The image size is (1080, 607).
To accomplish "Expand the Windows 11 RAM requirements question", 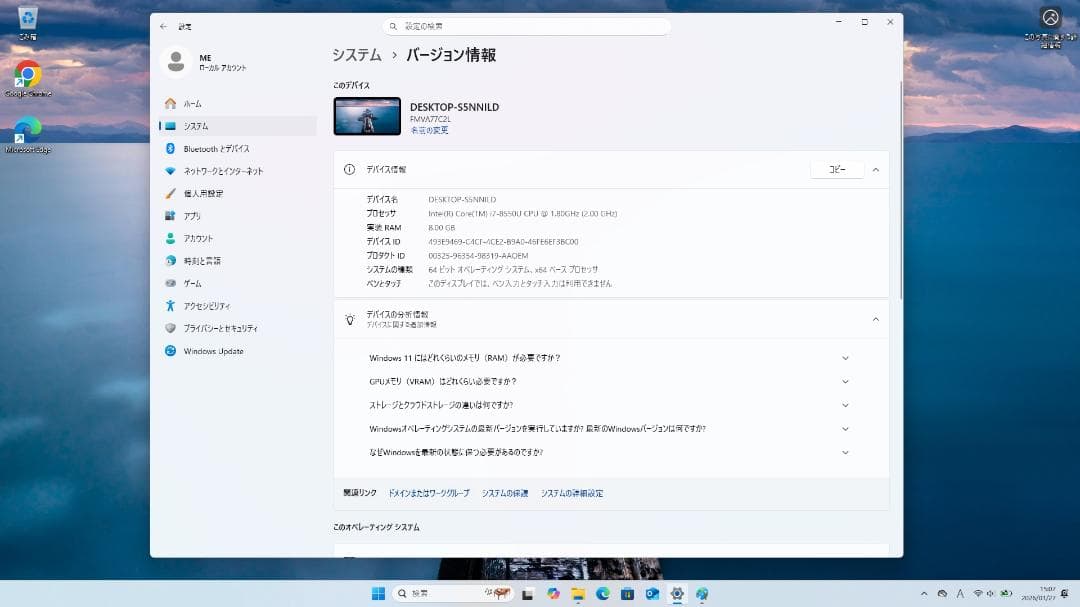I will tap(845, 357).
